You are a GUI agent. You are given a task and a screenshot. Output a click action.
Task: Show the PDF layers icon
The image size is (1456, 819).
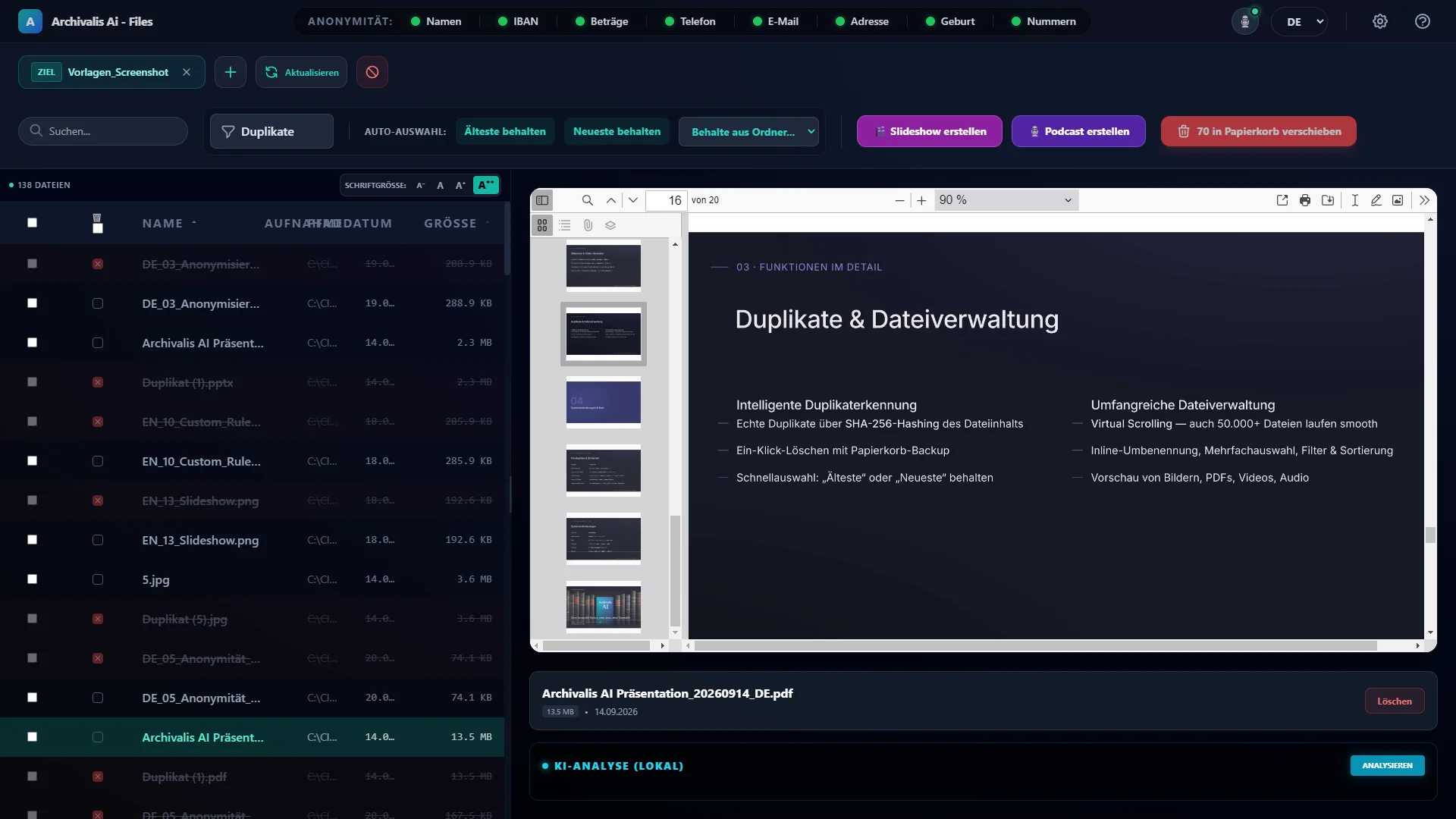pos(610,225)
